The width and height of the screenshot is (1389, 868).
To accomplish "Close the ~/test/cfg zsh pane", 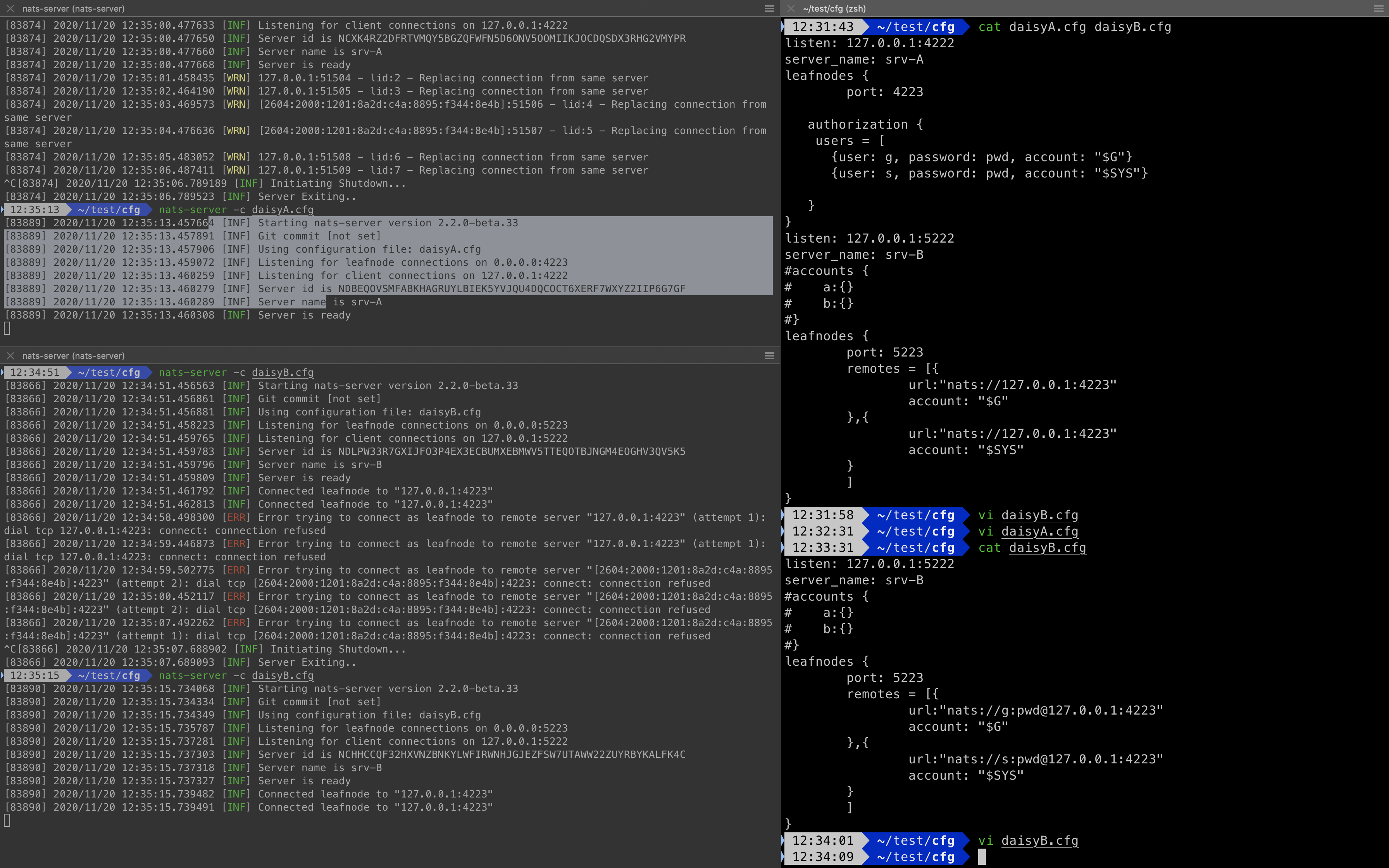I will pos(791,9).
